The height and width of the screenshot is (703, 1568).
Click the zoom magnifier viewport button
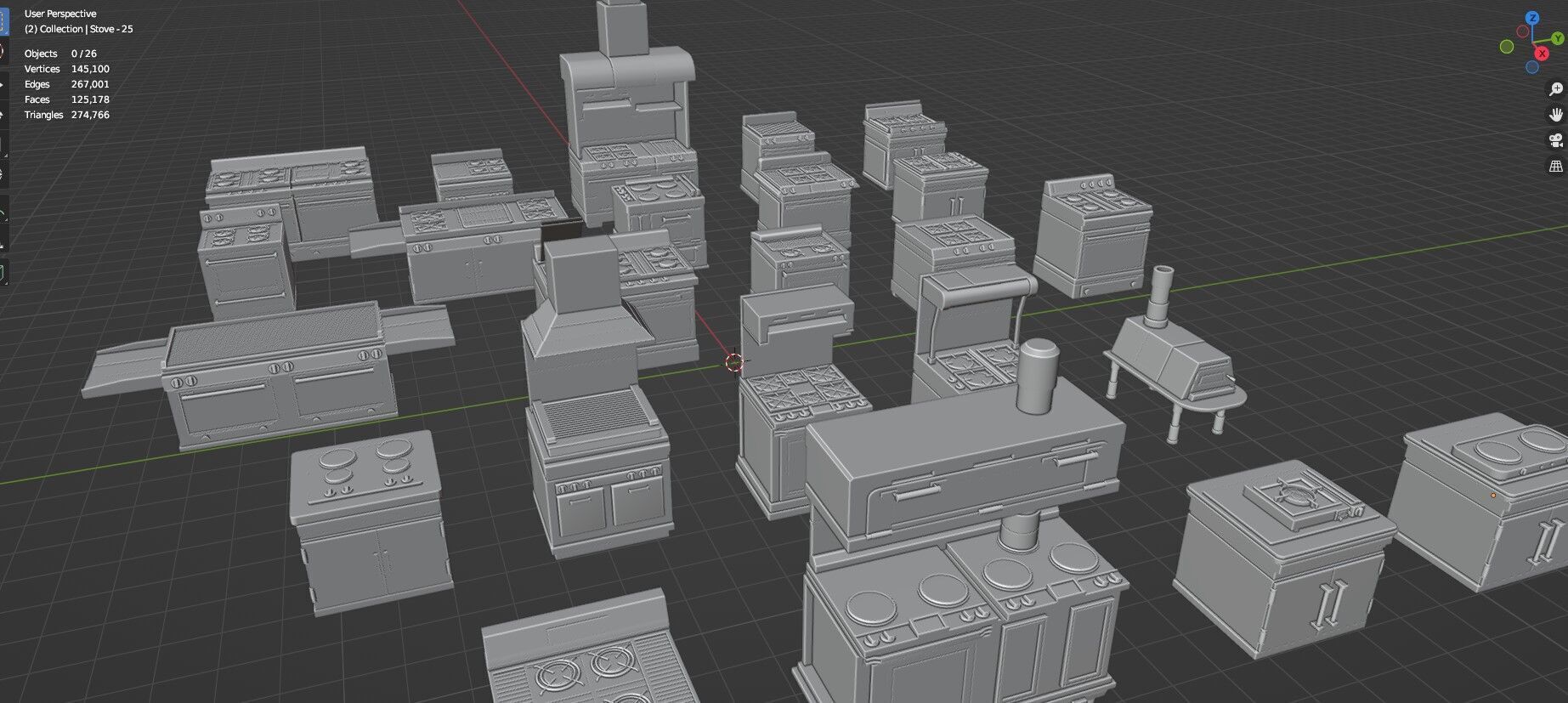click(1556, 89)
